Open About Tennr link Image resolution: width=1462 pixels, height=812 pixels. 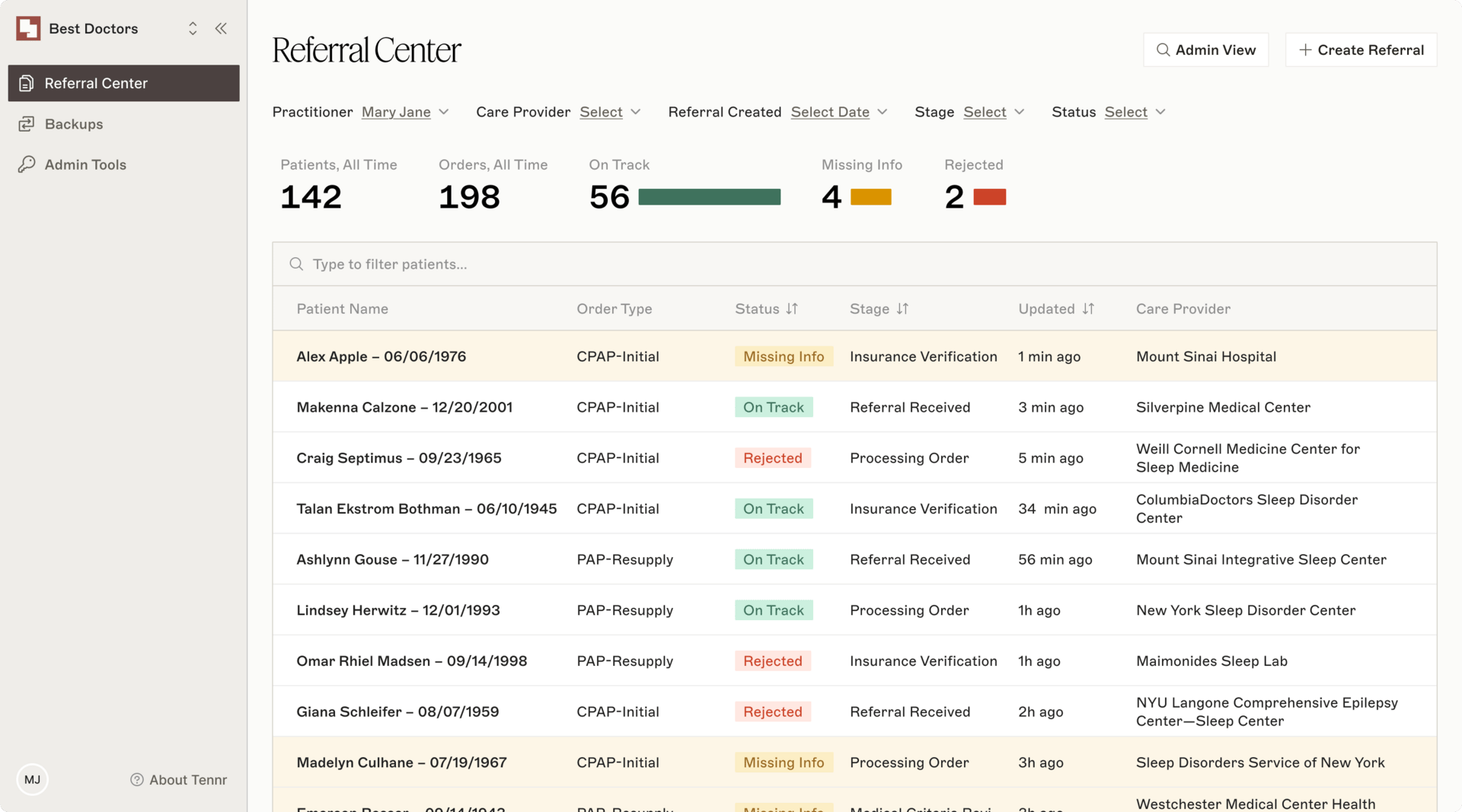click(x=179, y=779)
